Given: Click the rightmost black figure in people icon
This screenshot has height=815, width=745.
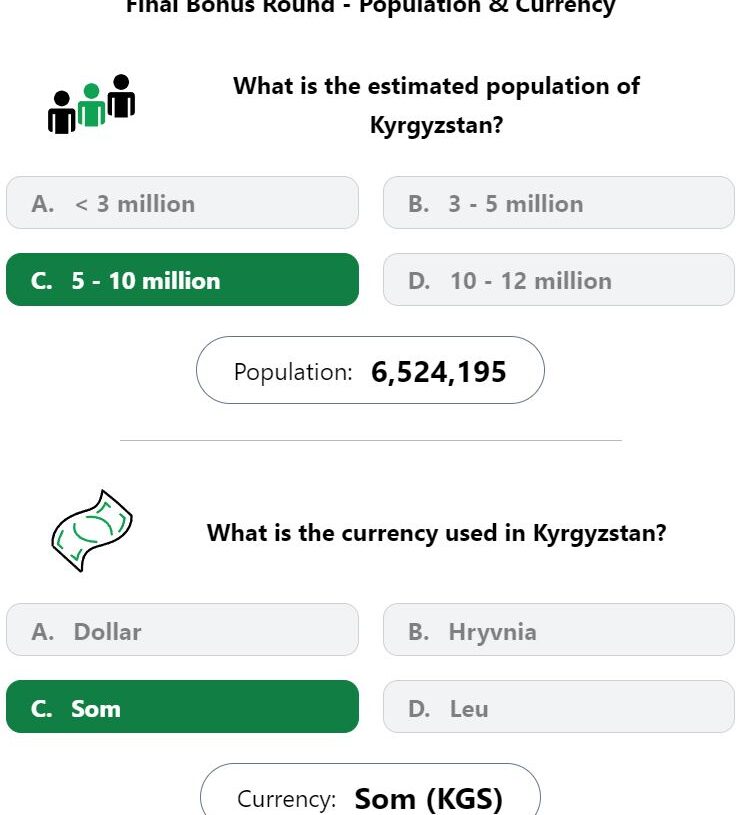Looking at the screenshot, I should click(x=121, y=96).
